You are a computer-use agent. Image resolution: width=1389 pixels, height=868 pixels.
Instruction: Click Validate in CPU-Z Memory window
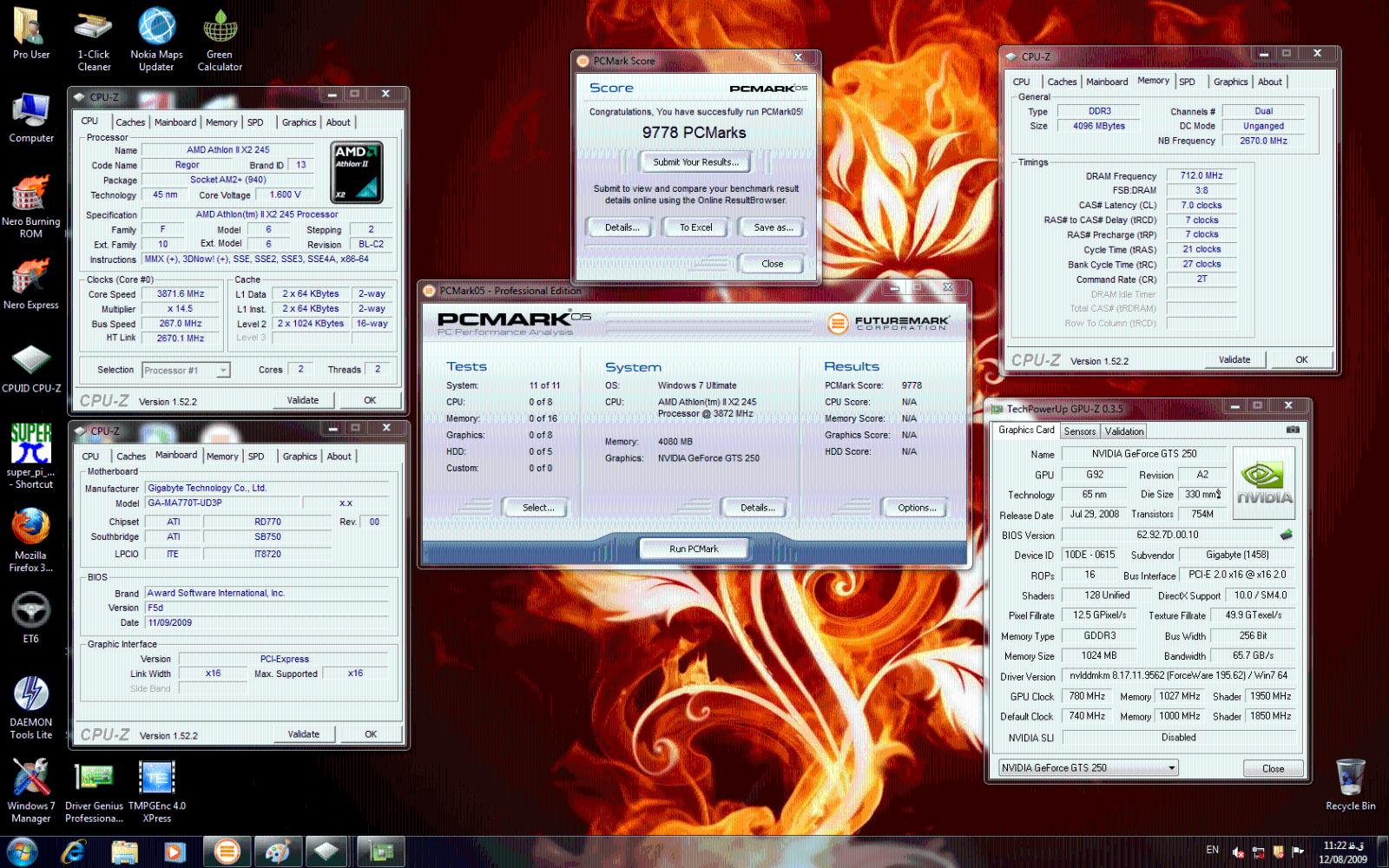click(1234, 359)
